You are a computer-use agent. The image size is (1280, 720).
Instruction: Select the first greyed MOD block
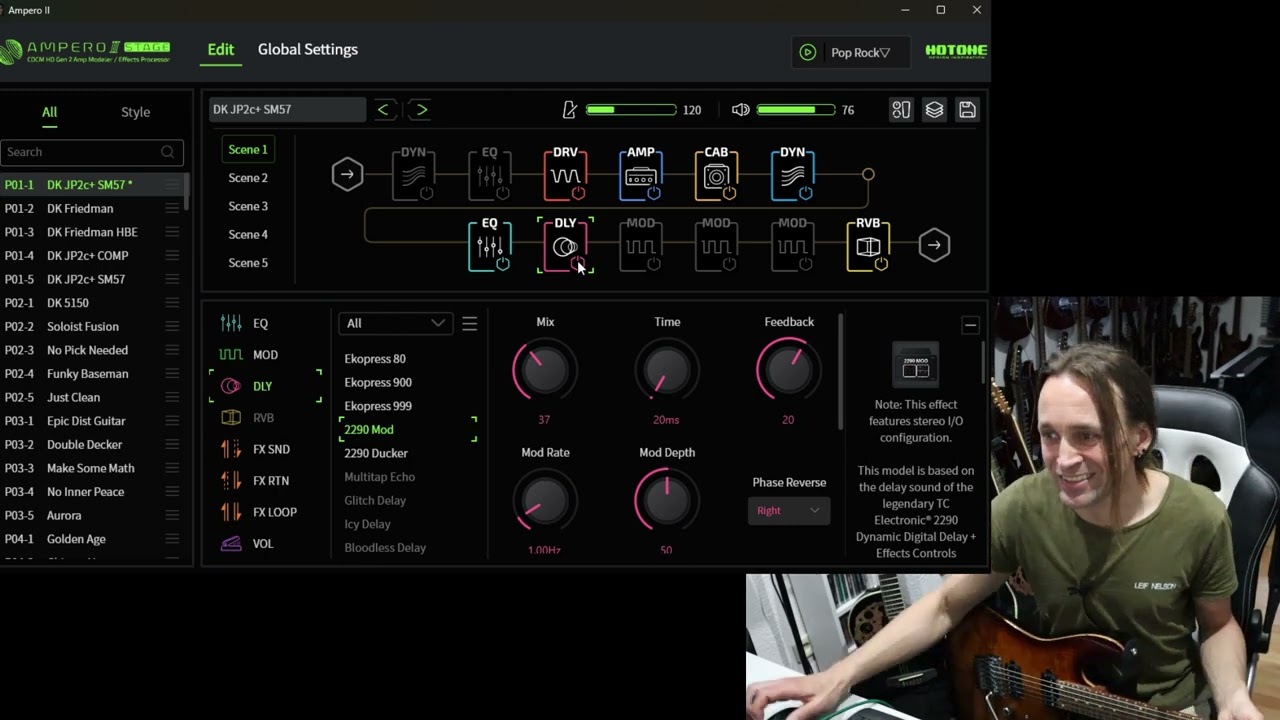(641, 245)
